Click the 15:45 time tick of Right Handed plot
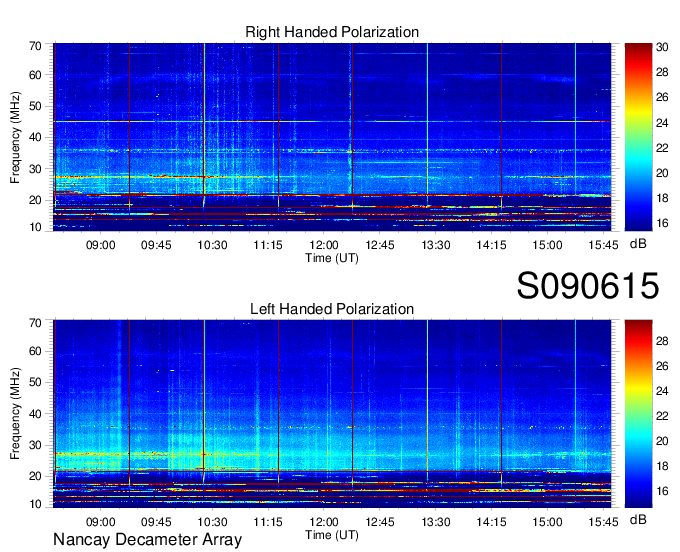The width and height of the screenshot is (680, 552). 603,245
